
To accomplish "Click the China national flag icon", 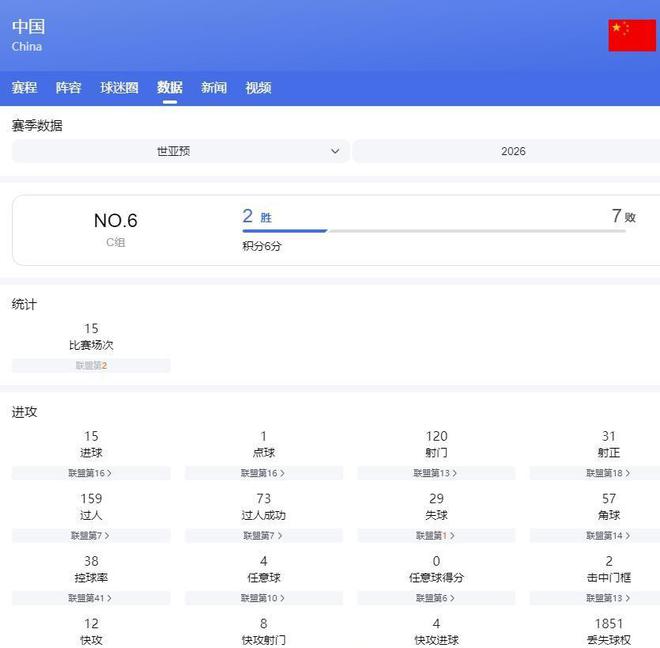I will [x=631, y=35].
